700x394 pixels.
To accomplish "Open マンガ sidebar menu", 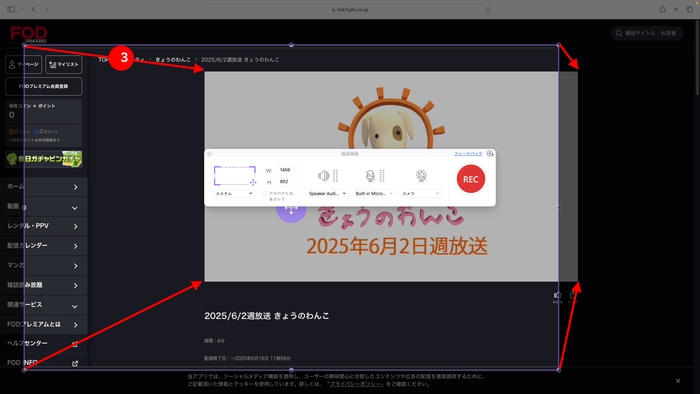I will point(43,265).
